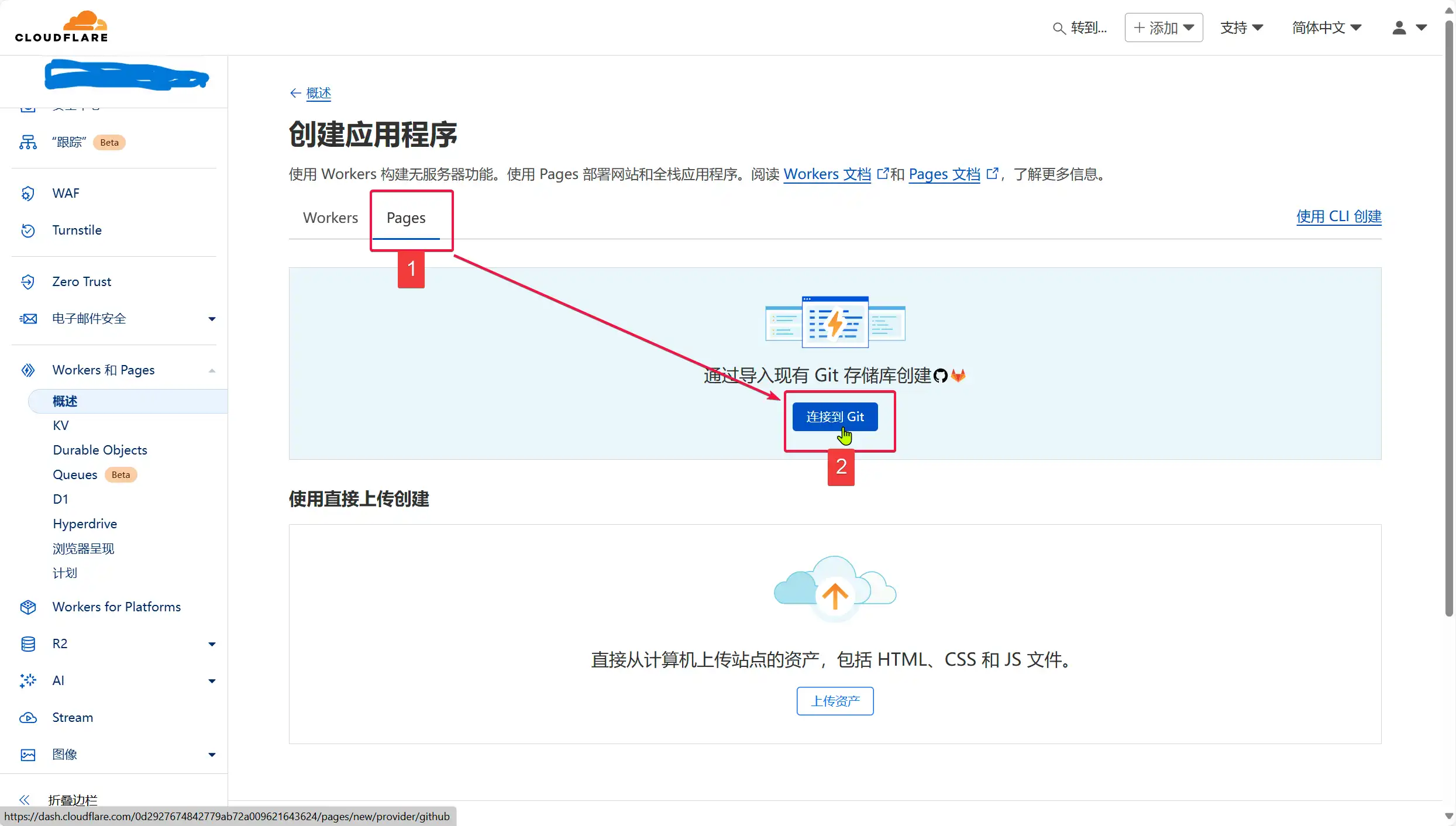Click the 连接到 Git button

pos(834,417)
